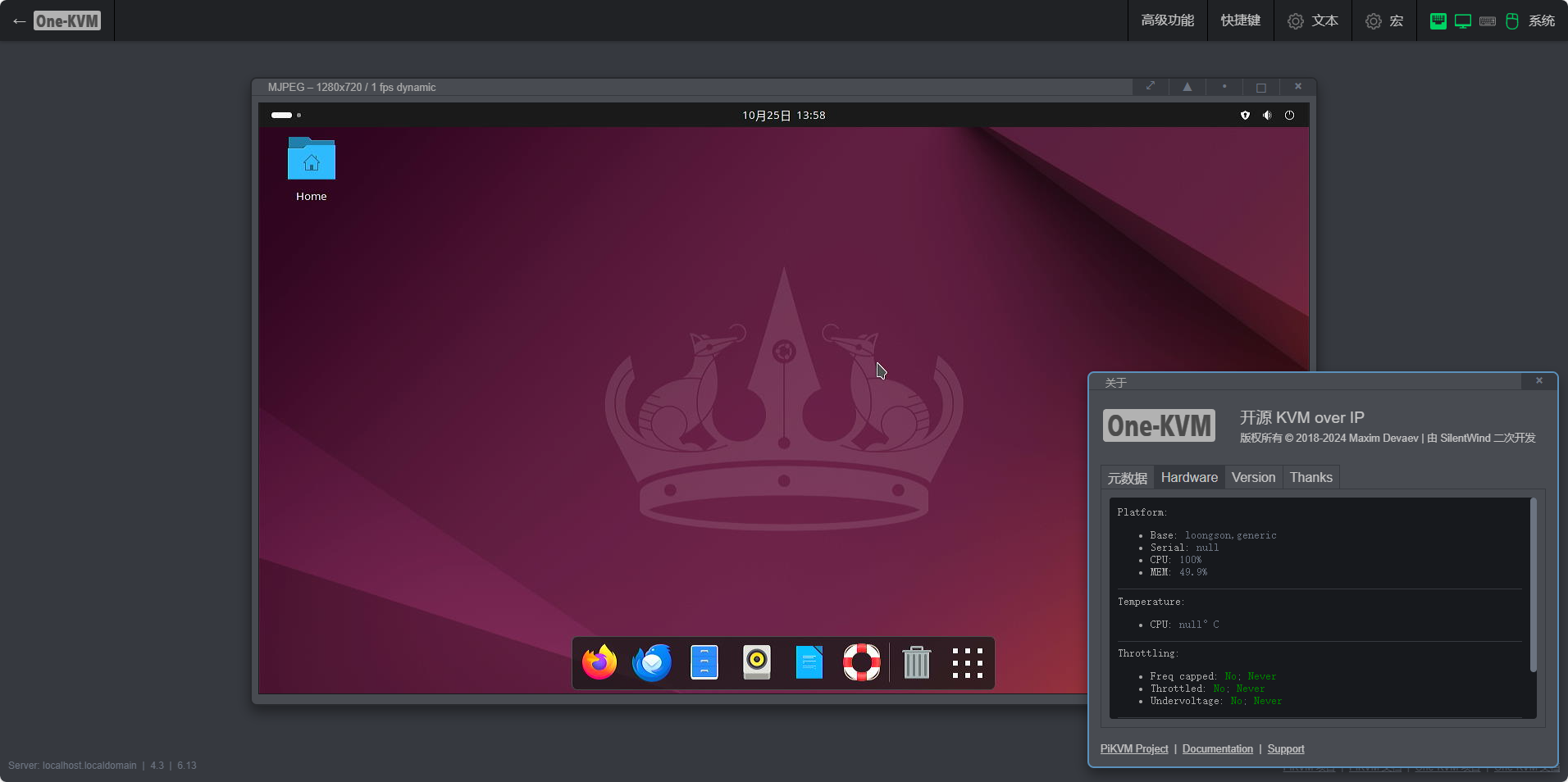Open the PiKVM Project link

click(x=1134, y=748)
